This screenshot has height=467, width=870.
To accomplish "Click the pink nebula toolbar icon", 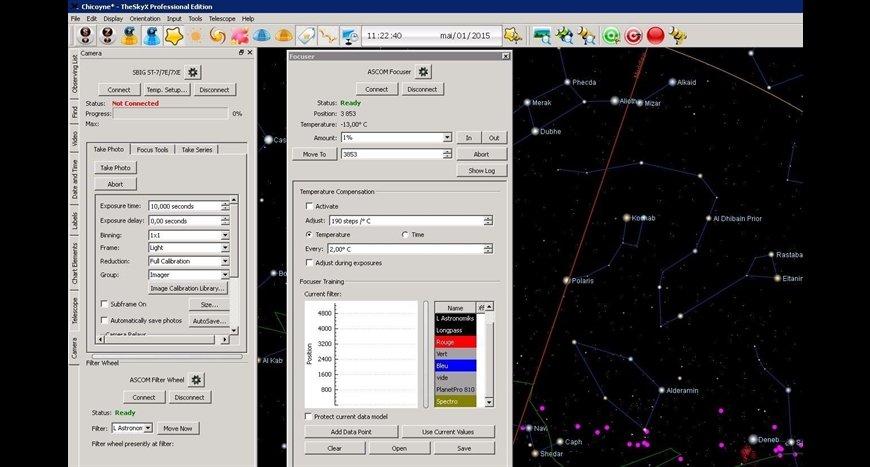I will [x=239, y=36].
